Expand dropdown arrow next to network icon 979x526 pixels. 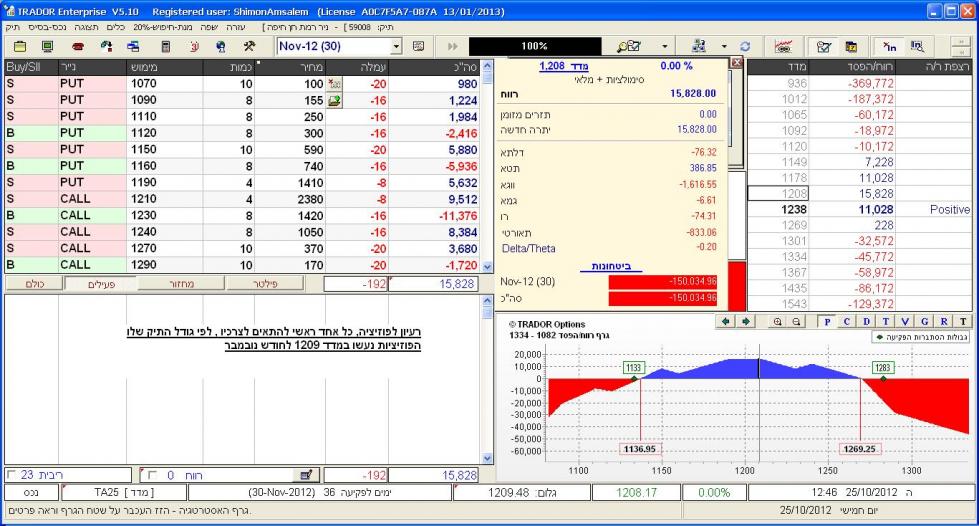723,47
